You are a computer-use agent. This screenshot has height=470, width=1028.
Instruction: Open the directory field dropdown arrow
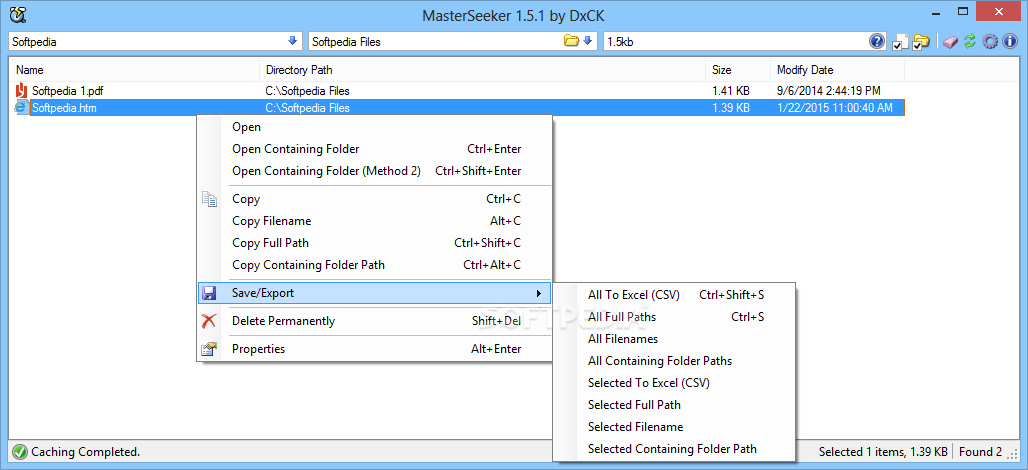pos(587,41)
